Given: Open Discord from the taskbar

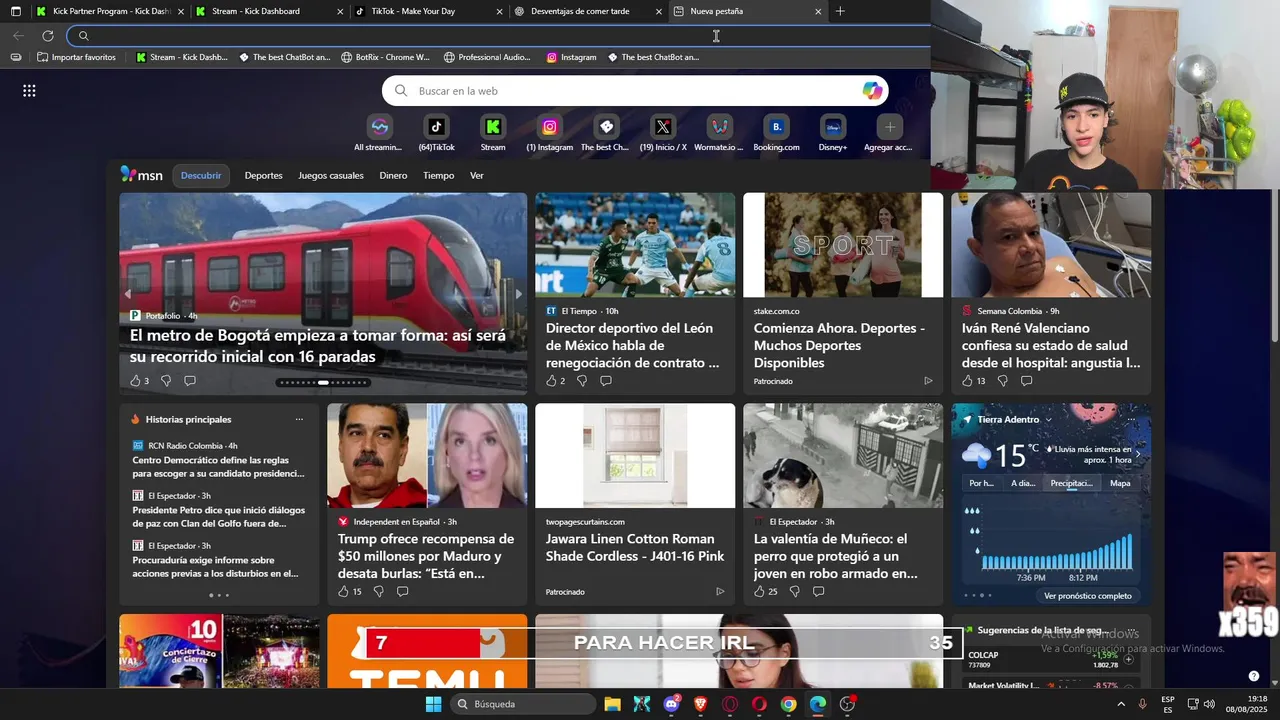Looking at the screenshot, I should pos(672,704).
